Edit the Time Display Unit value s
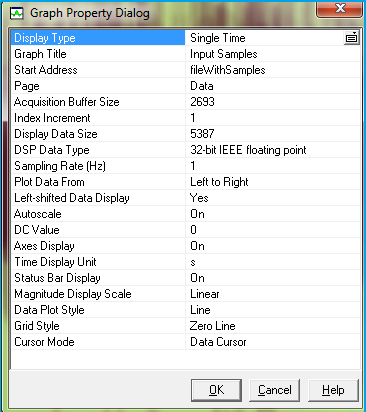Screen dimensions: 366x412 pos(193,263)
